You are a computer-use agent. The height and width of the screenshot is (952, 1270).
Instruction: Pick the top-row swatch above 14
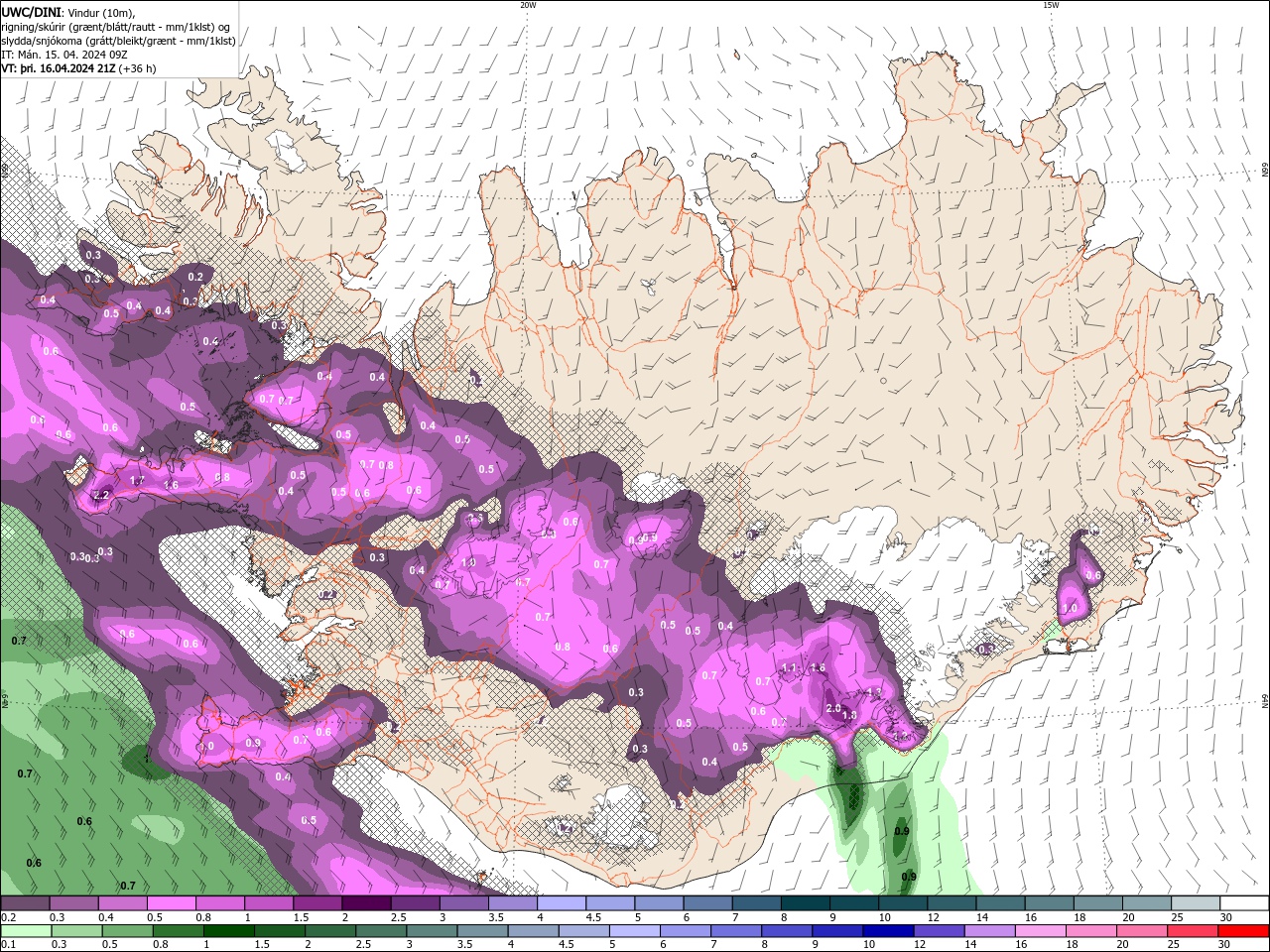pyautogui.click(x=1001, y=903)
